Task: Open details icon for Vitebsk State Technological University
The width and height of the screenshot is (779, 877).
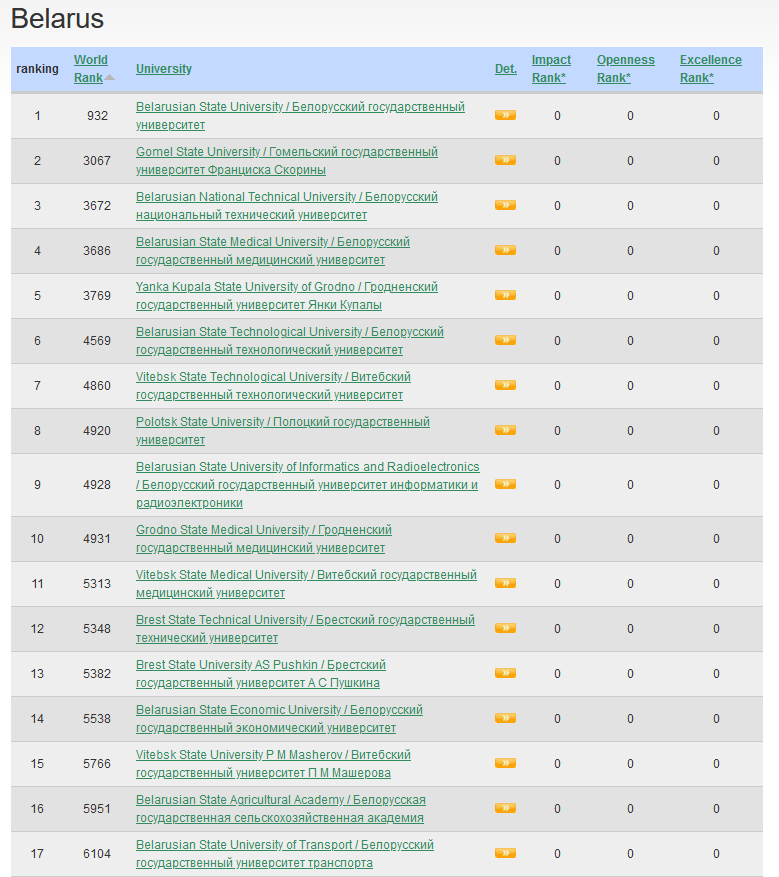Action: click(505, 385)
